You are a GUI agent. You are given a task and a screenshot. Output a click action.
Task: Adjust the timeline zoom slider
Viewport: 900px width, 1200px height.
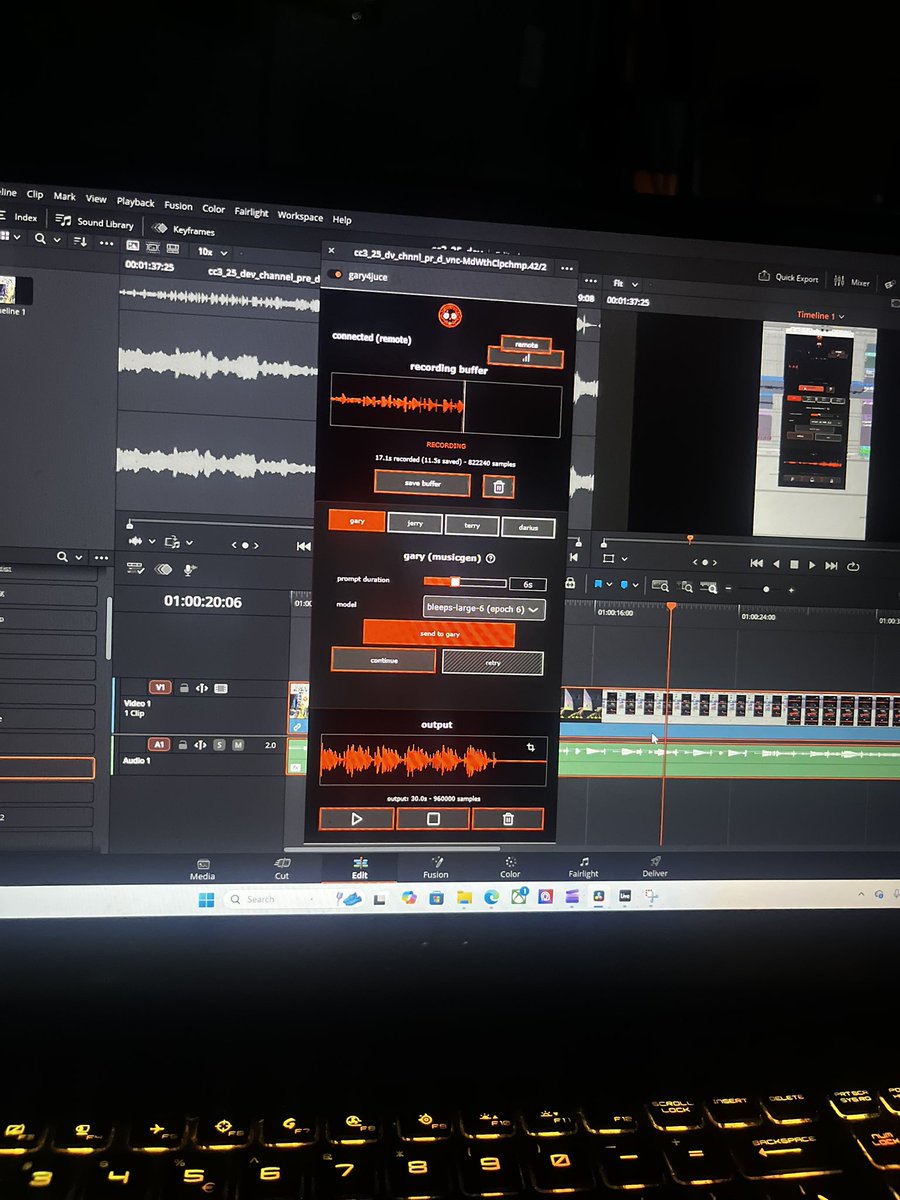[x=766, y=590]
